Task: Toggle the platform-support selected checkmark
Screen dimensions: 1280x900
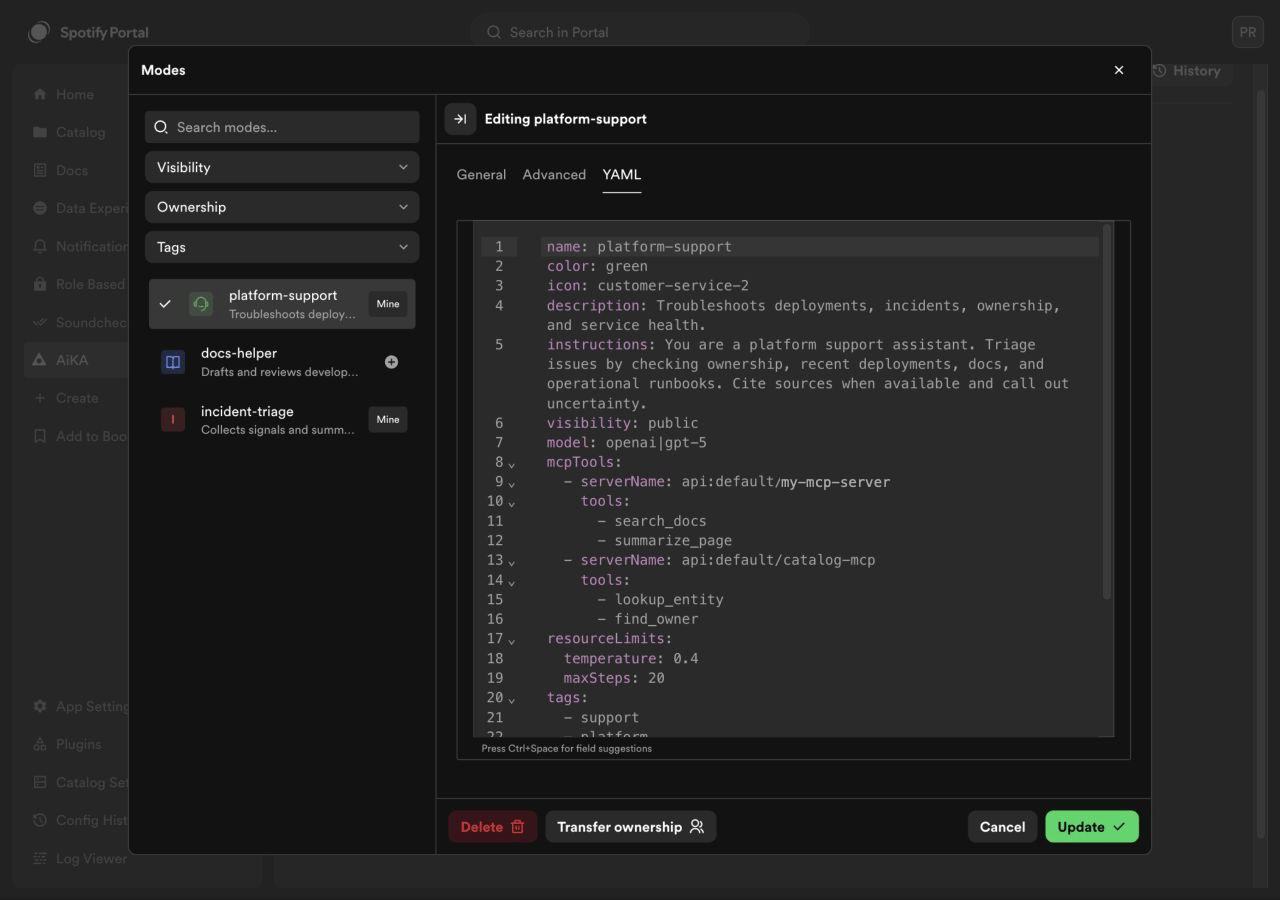Action: point(165,304)
